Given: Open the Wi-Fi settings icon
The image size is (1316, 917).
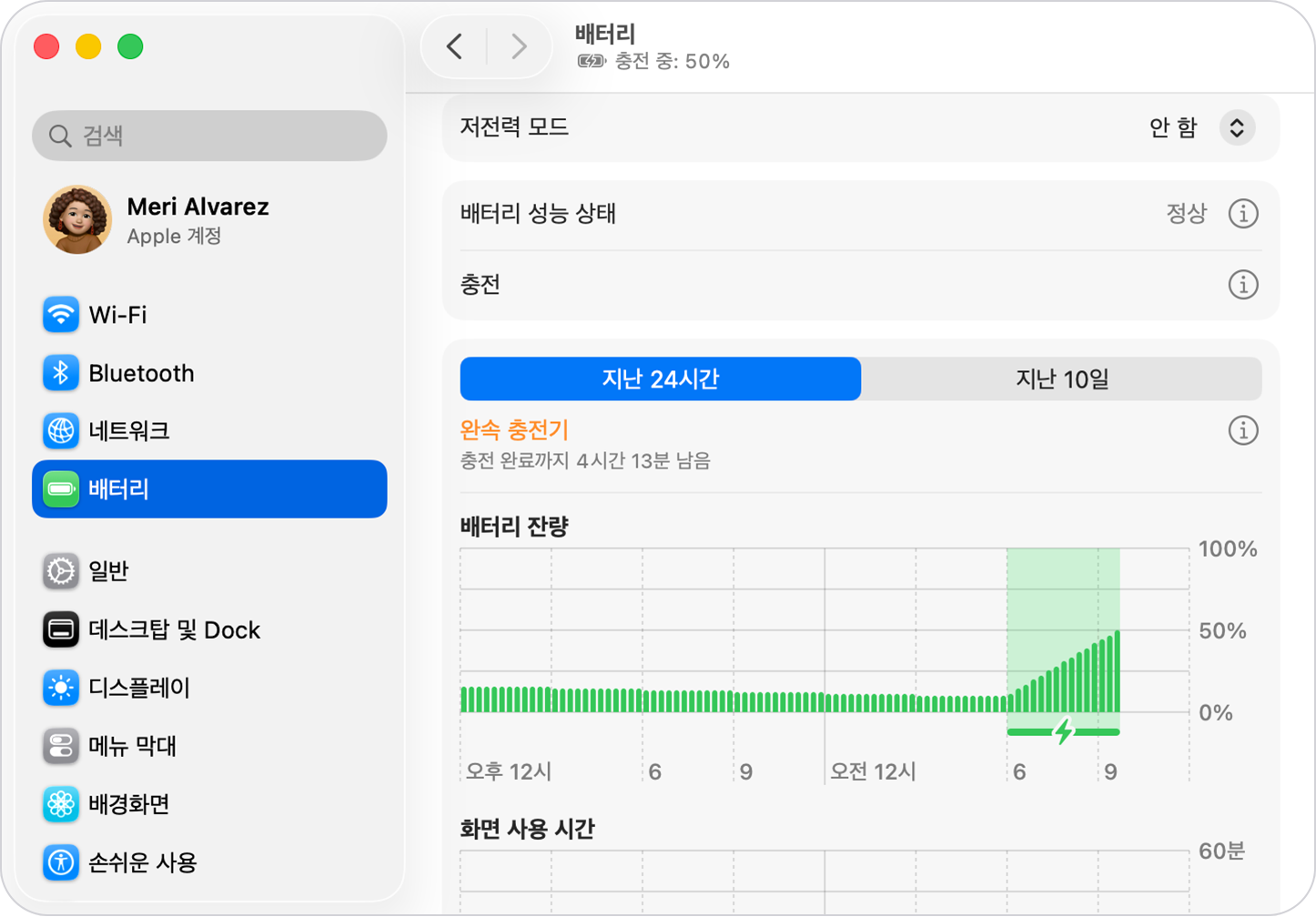Looking at the screenshot, I should [61, 315].
